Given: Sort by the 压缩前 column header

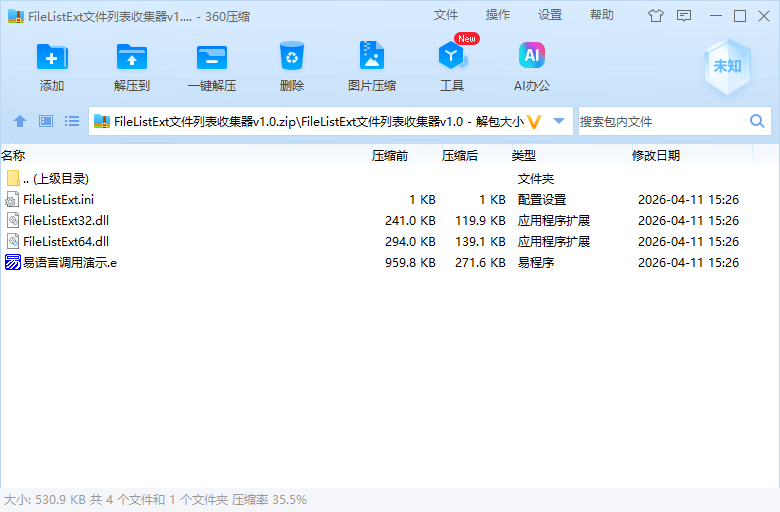Looking at the screenshot, I should (406, 156).
